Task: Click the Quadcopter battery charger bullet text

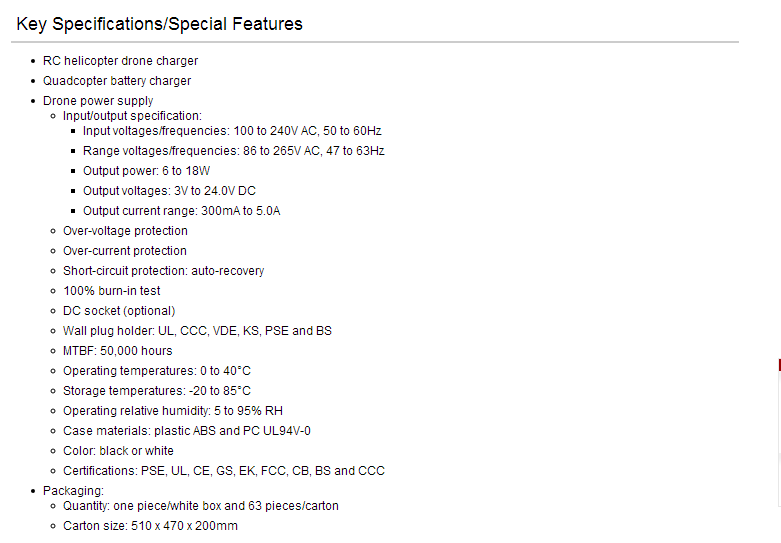Action: (117, 81)
